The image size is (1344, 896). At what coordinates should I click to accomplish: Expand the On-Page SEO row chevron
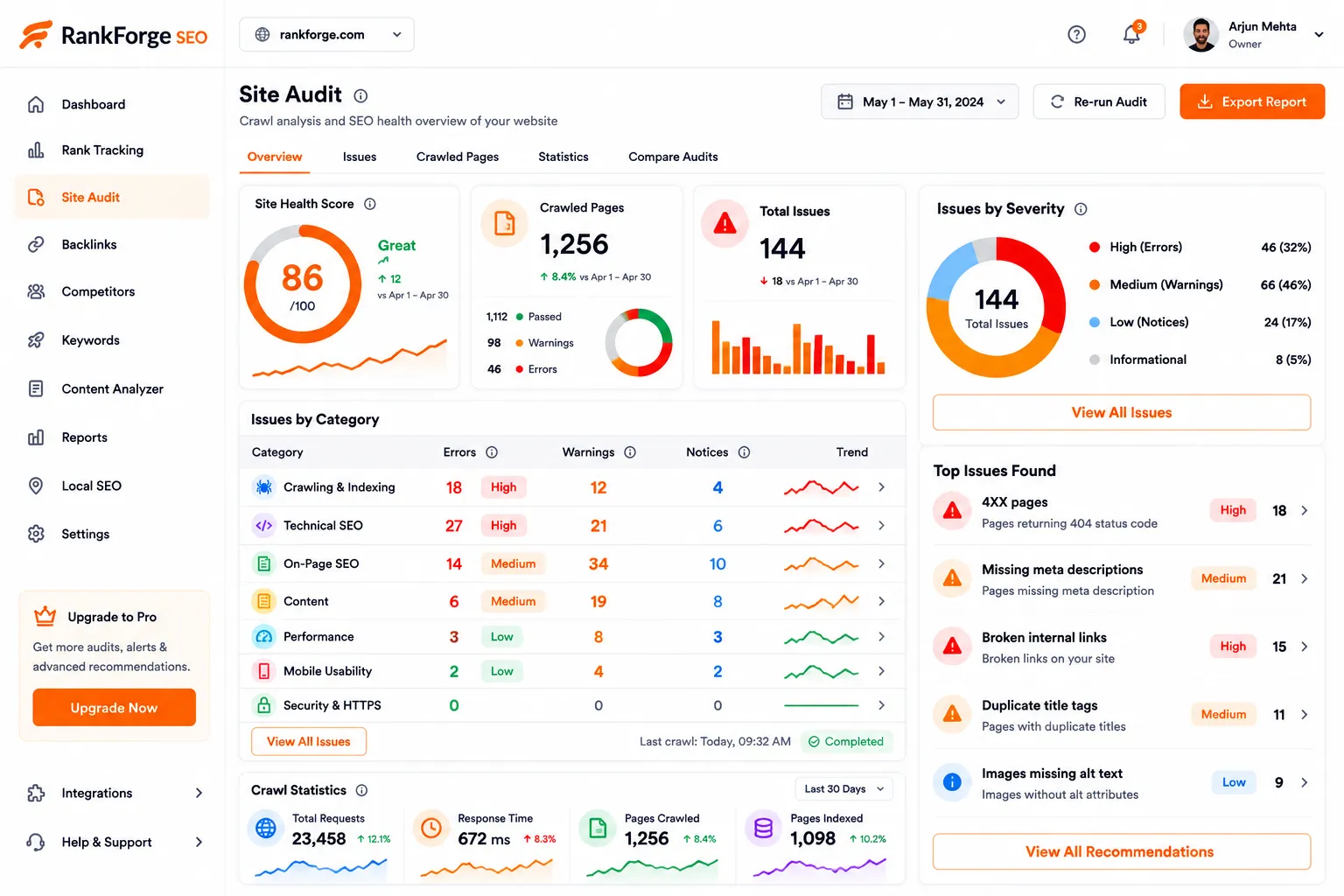click(x=881, y=563)
